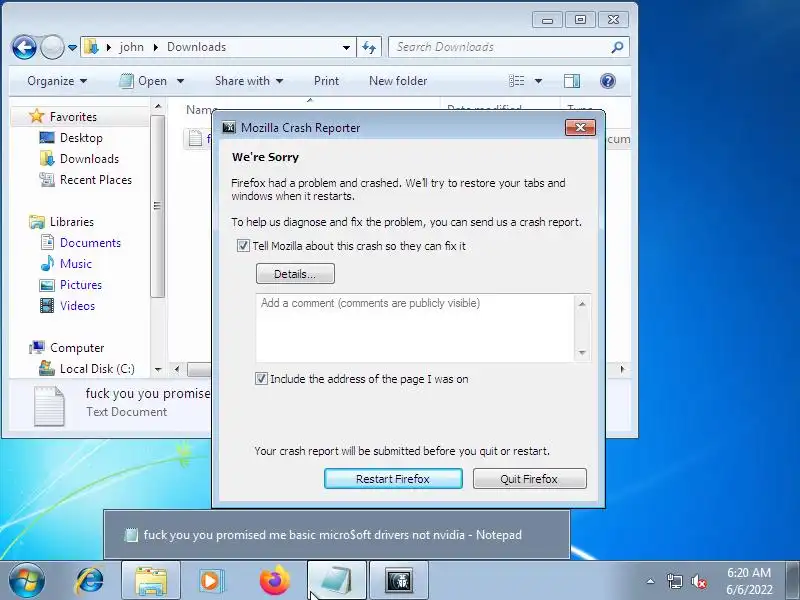This screenshot has width=800, height=600.
Task: Open the Organize menu
Action: click(x=57, y=81)
